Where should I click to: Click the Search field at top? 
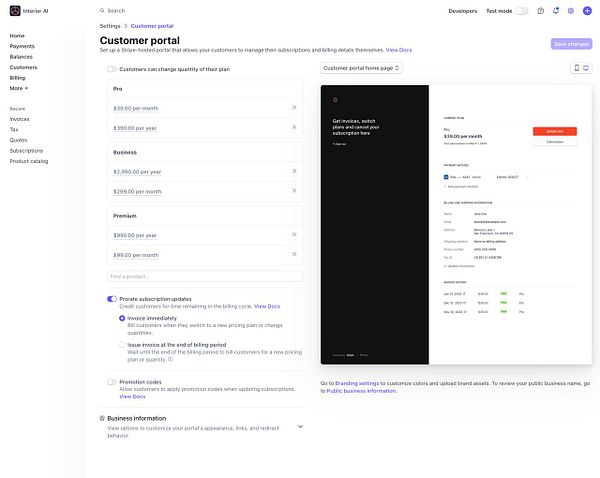coord(116,11)
